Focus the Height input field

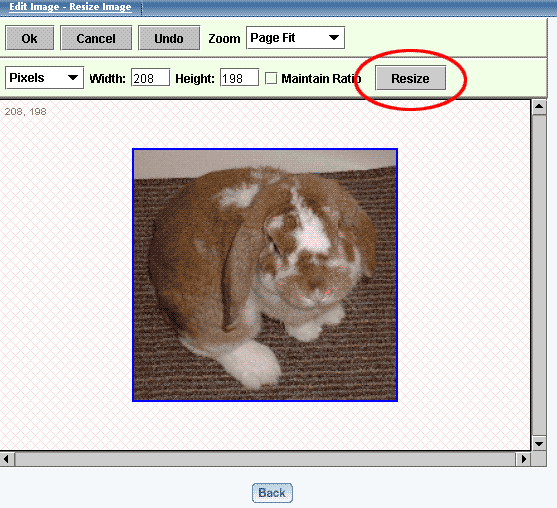click(239, 78)
